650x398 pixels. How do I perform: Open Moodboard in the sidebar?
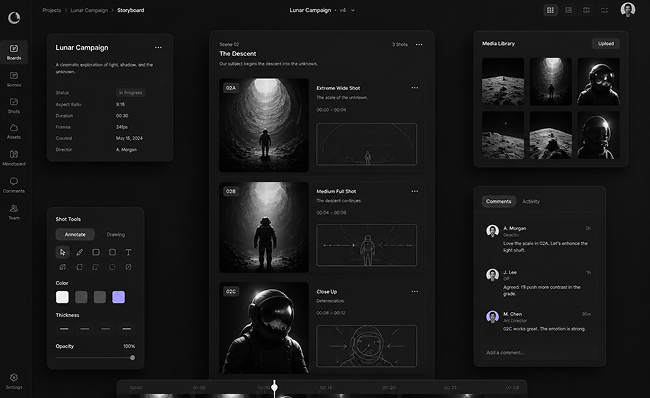[x=14, y=158]
